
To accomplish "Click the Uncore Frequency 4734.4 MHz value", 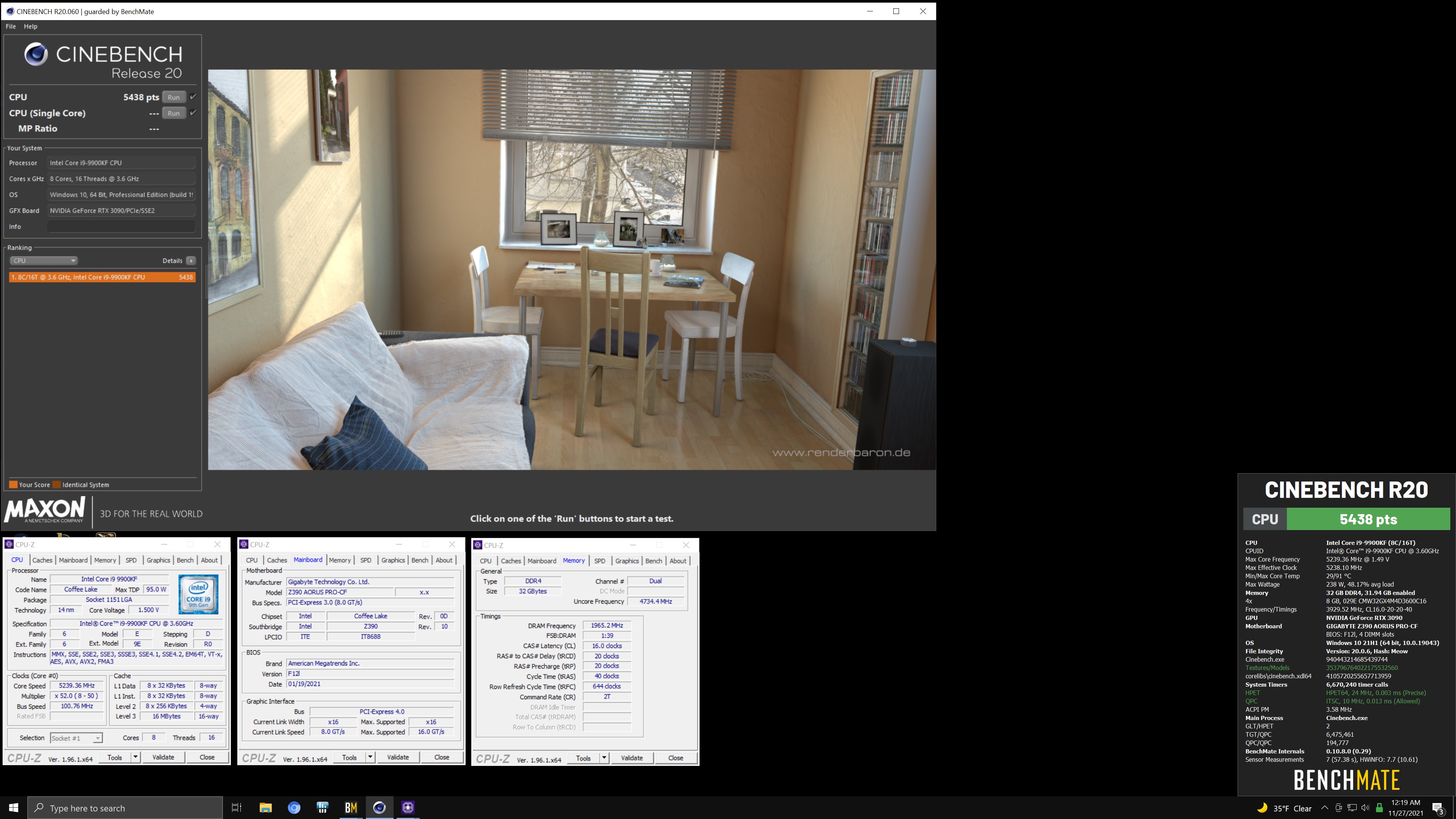I will click(x=656, y=601).
